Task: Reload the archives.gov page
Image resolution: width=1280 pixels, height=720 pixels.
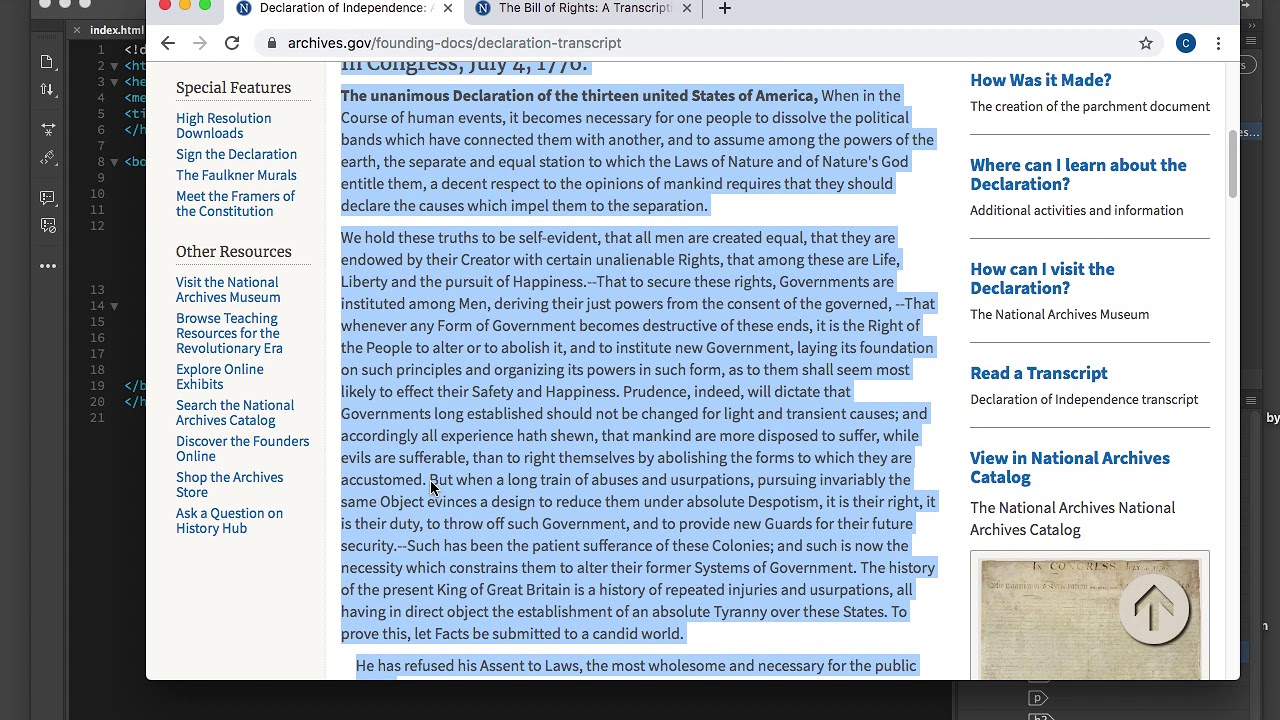Action: 232,43
